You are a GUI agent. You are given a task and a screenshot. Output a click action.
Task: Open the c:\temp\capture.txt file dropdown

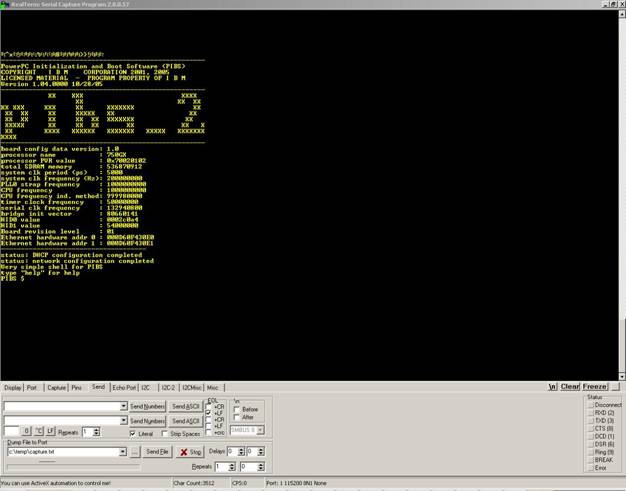click(x=123, y=452)
